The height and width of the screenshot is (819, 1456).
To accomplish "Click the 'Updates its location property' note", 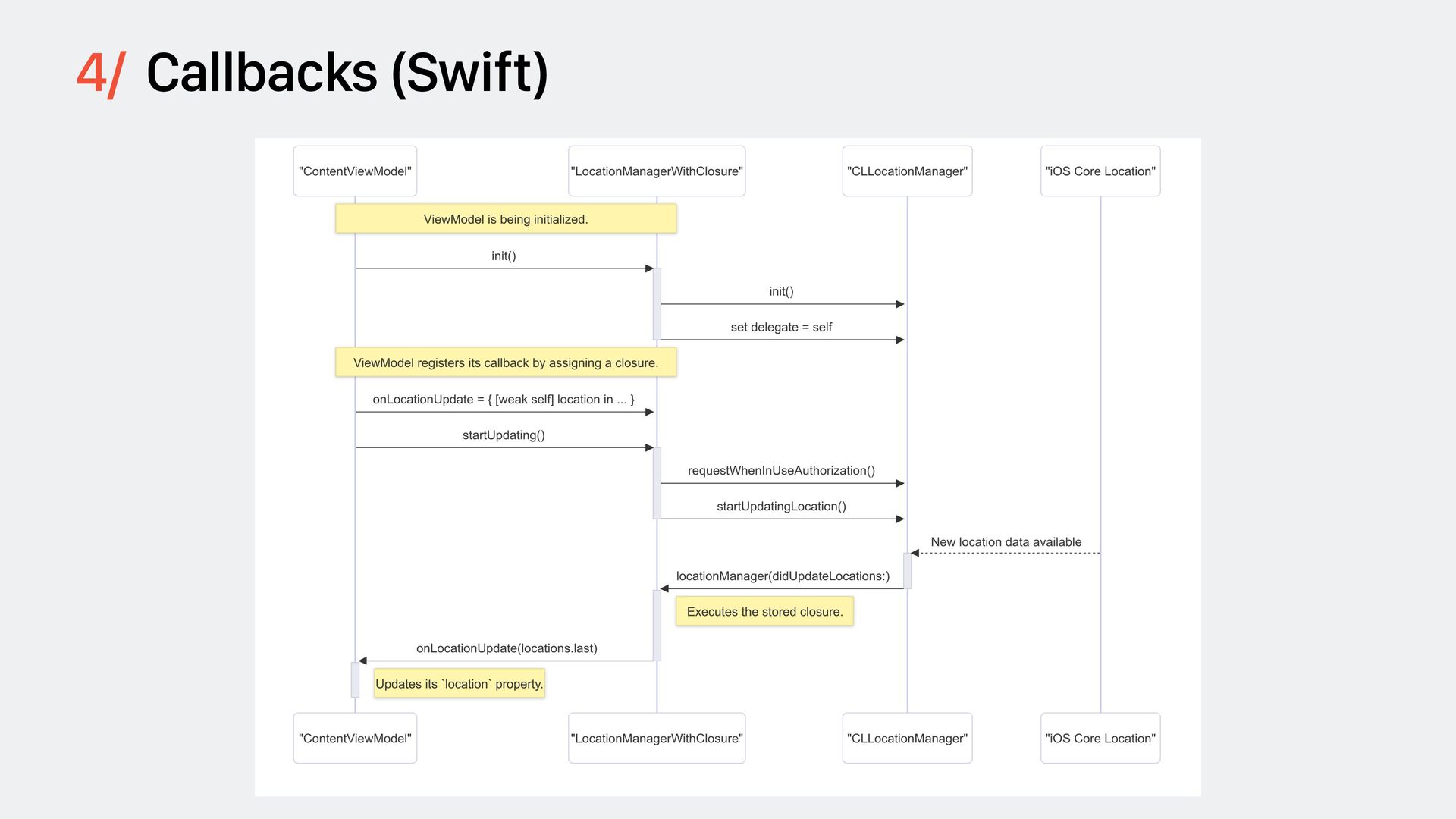I will [x=460, y=683].
